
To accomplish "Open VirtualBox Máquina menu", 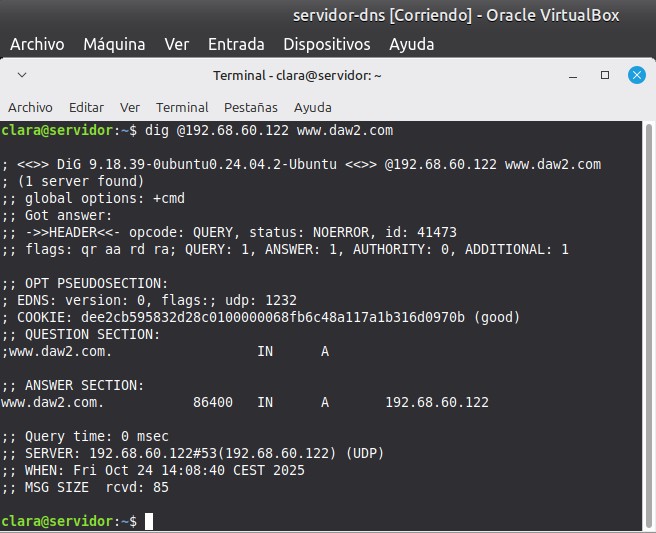I will [114, 44].
